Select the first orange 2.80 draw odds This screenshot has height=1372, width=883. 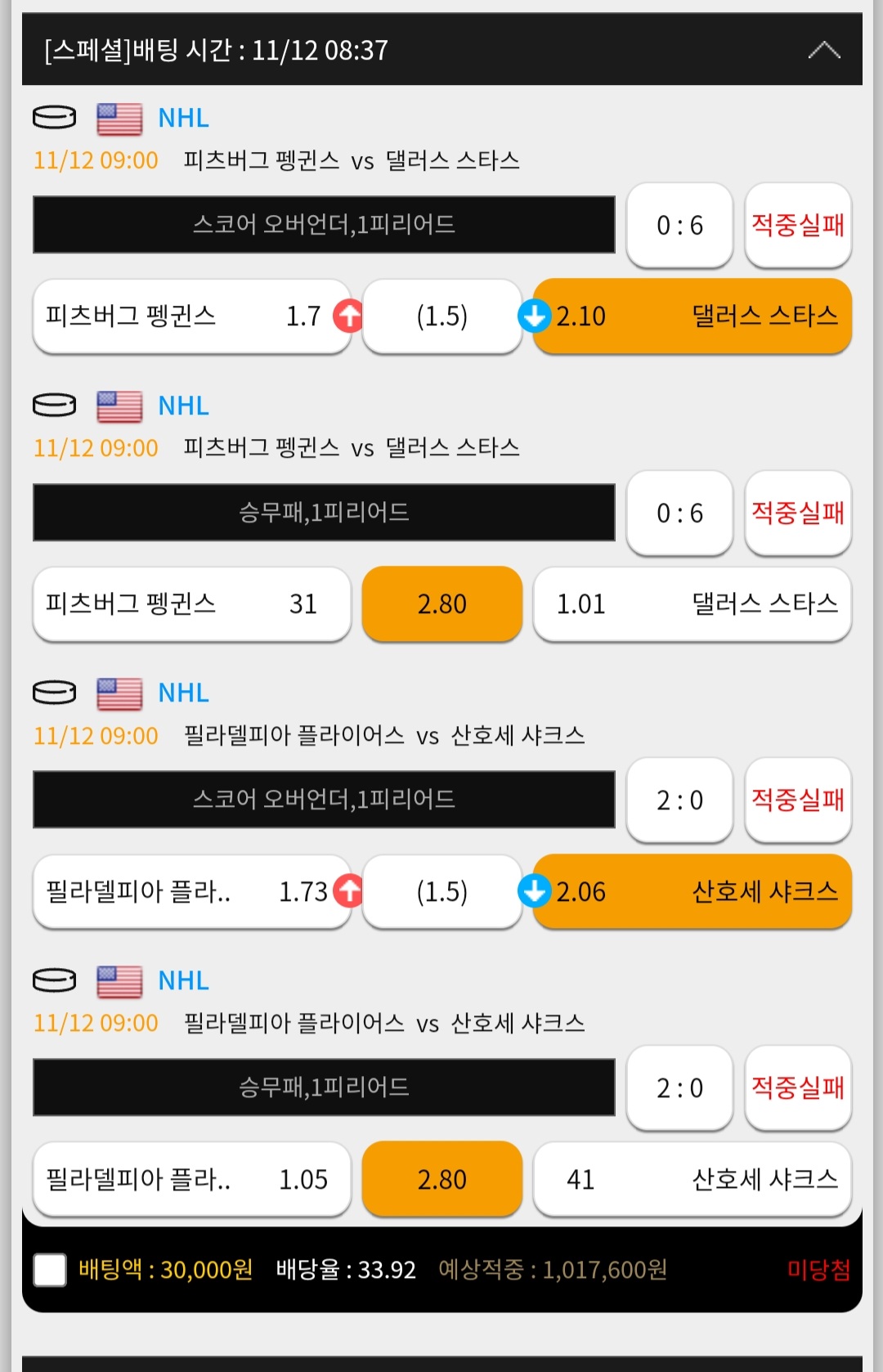(441, 603)
